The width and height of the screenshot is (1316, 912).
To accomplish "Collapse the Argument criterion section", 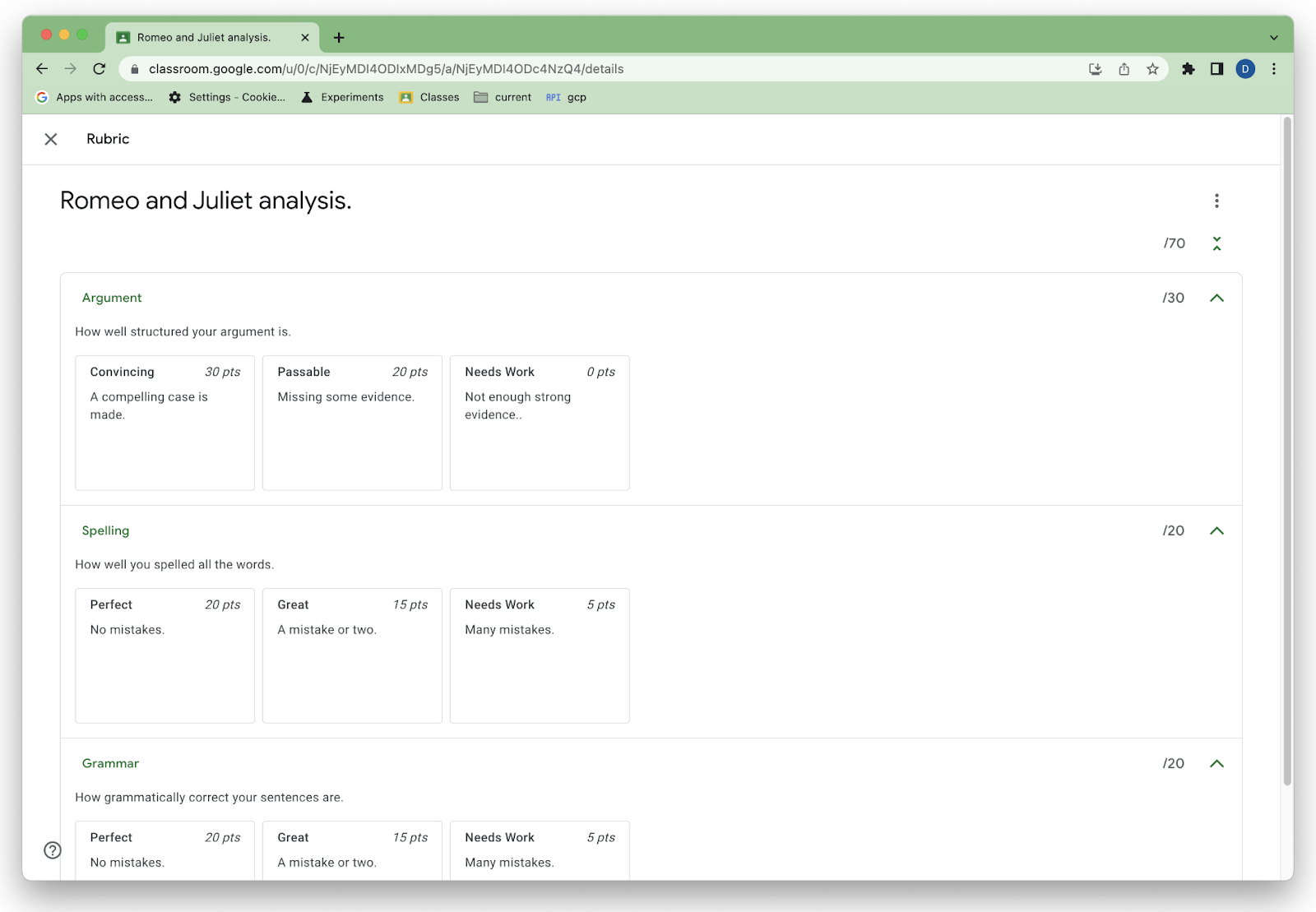I will point(1217,298).
